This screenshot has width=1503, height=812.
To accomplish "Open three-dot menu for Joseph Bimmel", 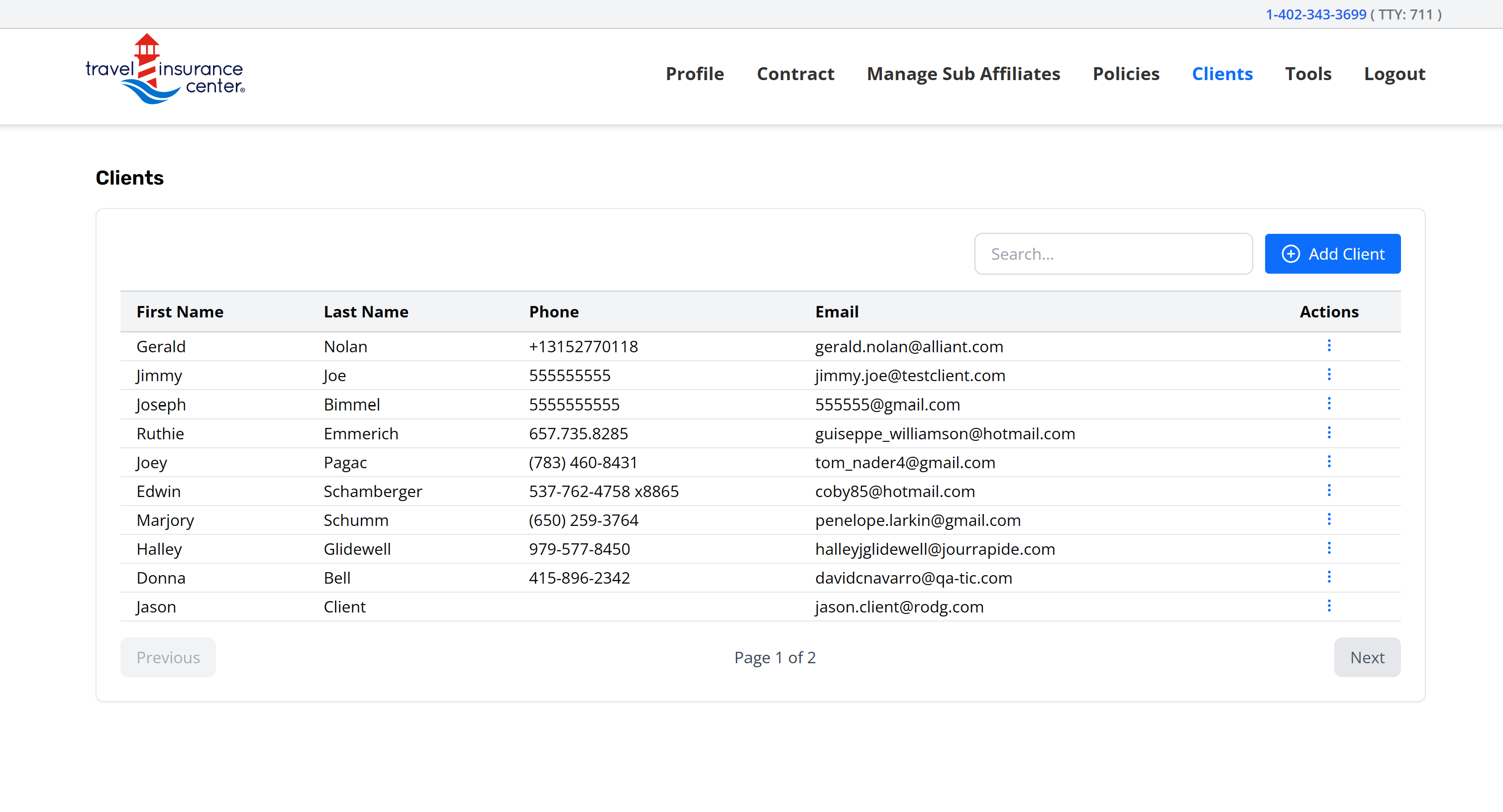I will click(x=1328, y=404).
